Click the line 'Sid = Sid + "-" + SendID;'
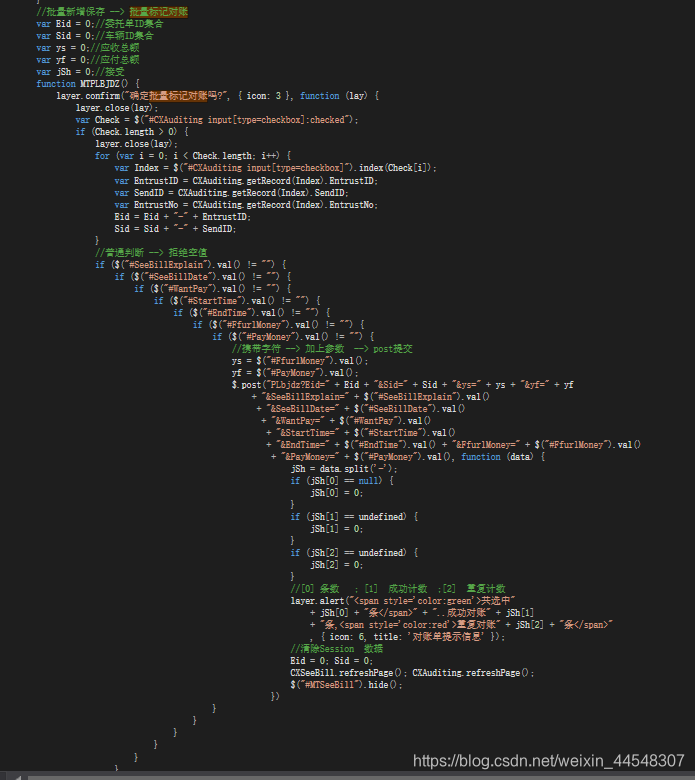 coord(175,228)
